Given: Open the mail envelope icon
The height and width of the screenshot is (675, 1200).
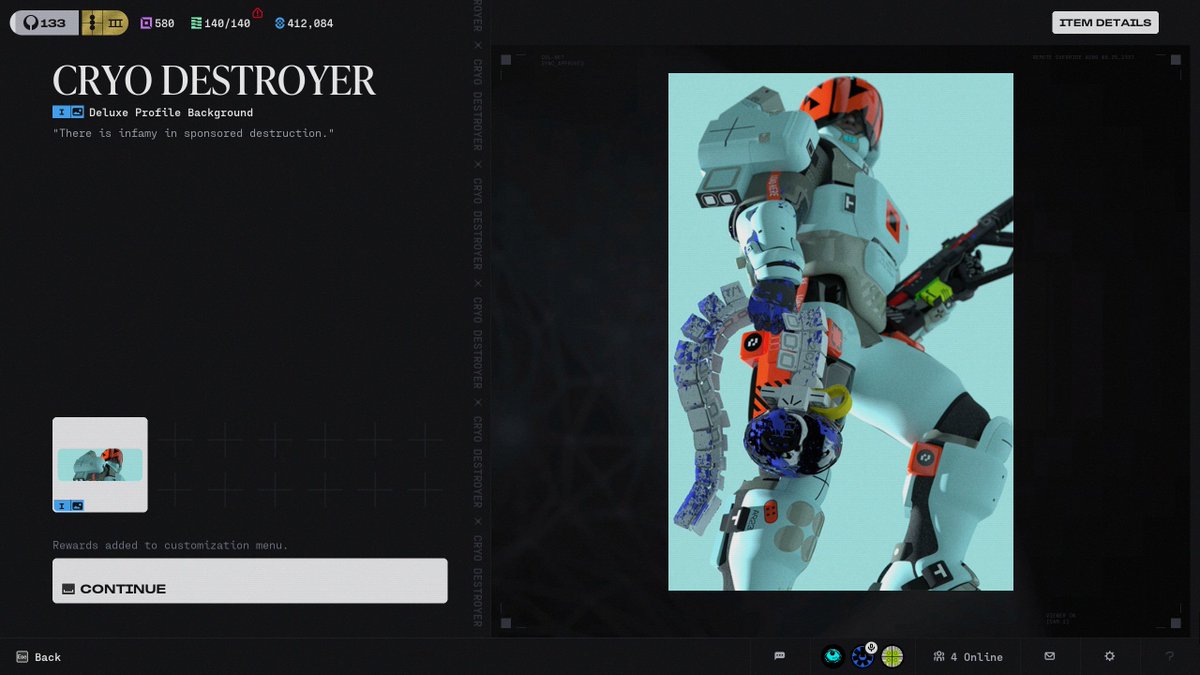Looking at the screenshot, I should tap(1049, 656).
